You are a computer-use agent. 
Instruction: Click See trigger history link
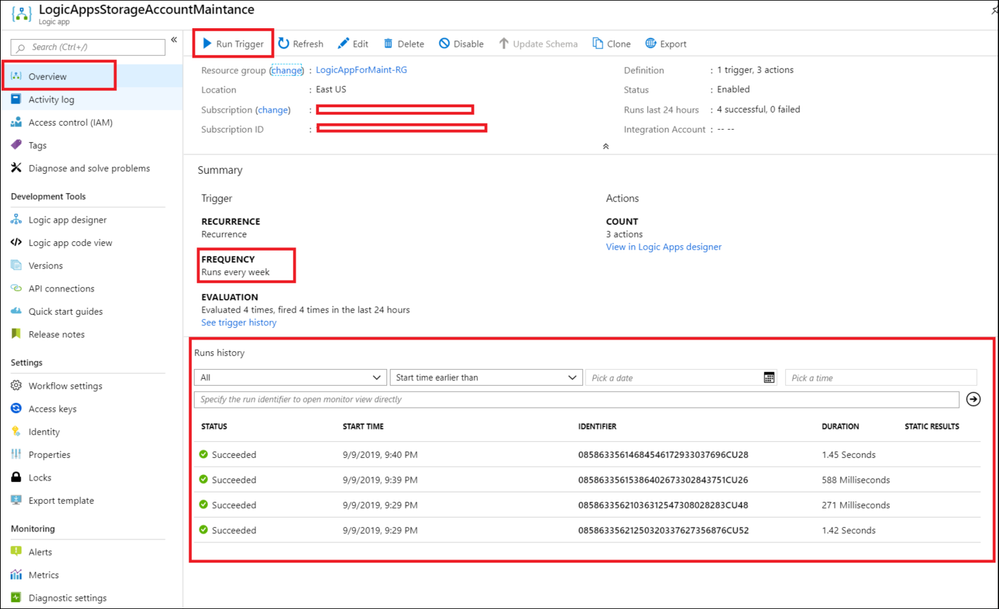pyautogui.click(x=239, y=323)
